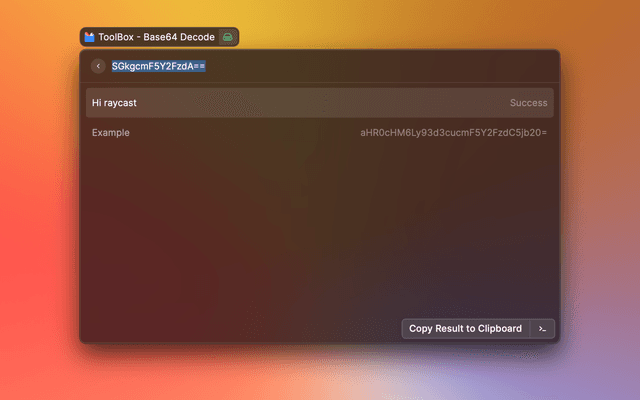640x400 pixels.
Task: Click the desktop wallpaper right of the window
Action: [600, 200]
